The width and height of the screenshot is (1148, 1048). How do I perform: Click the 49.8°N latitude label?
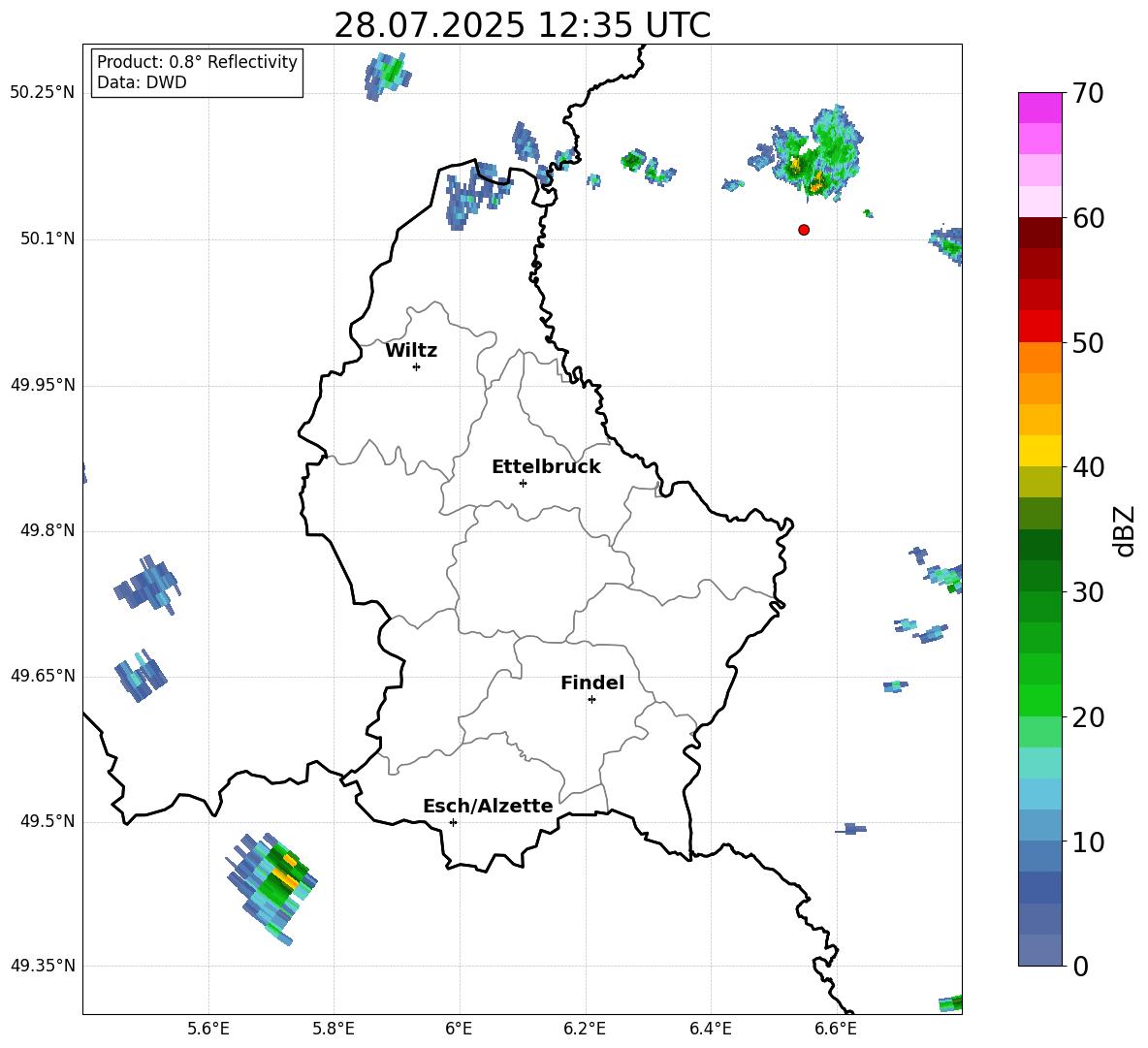48,530
